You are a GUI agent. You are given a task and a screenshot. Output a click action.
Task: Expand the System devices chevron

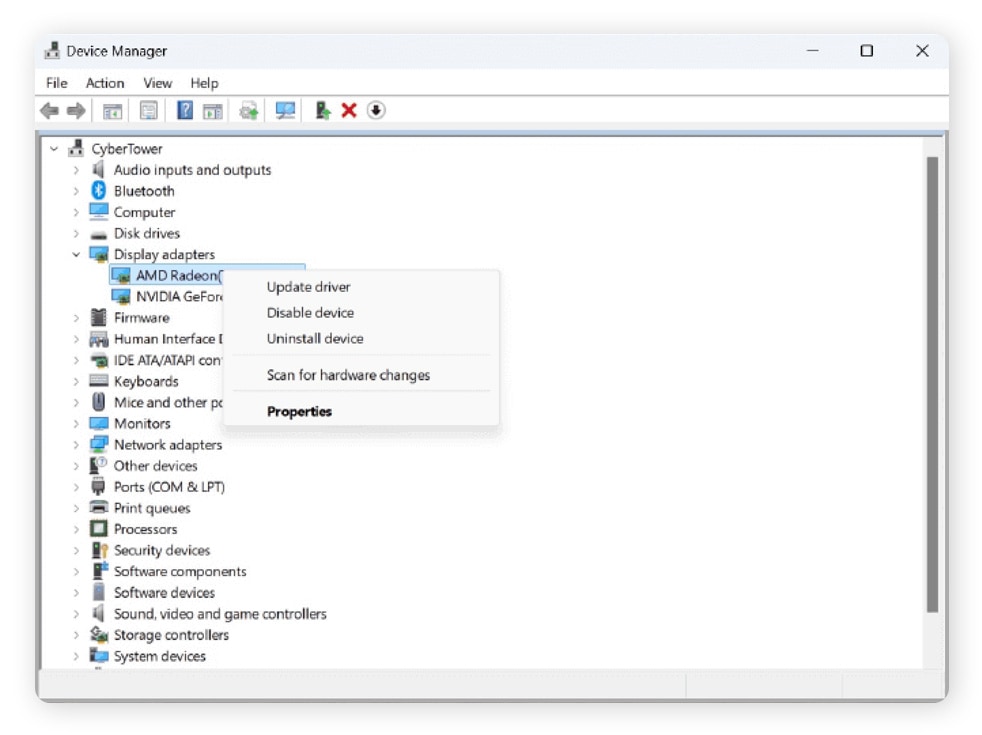click(x=76, y=656)
